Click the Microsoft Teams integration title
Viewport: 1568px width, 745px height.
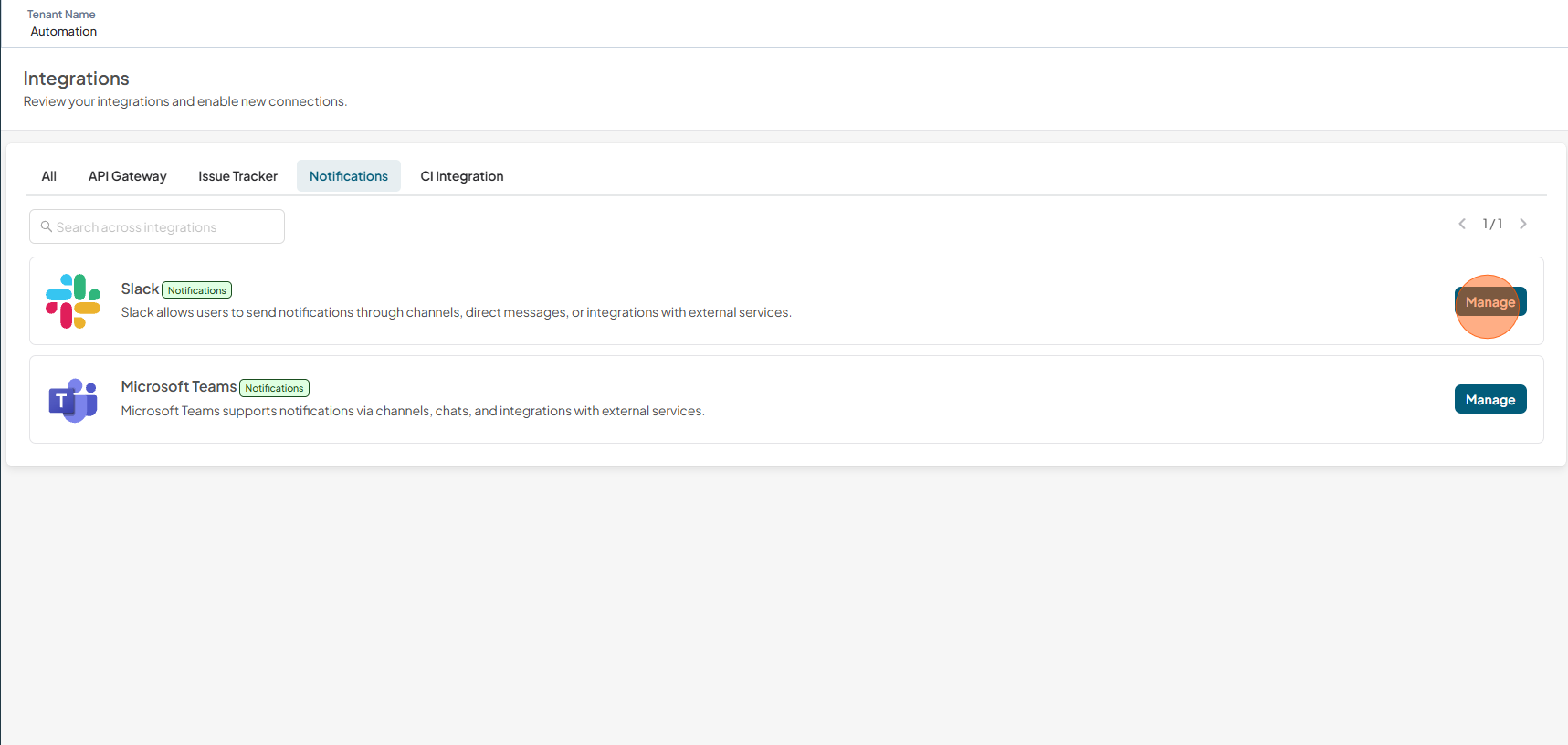click(x=179, y=386)
